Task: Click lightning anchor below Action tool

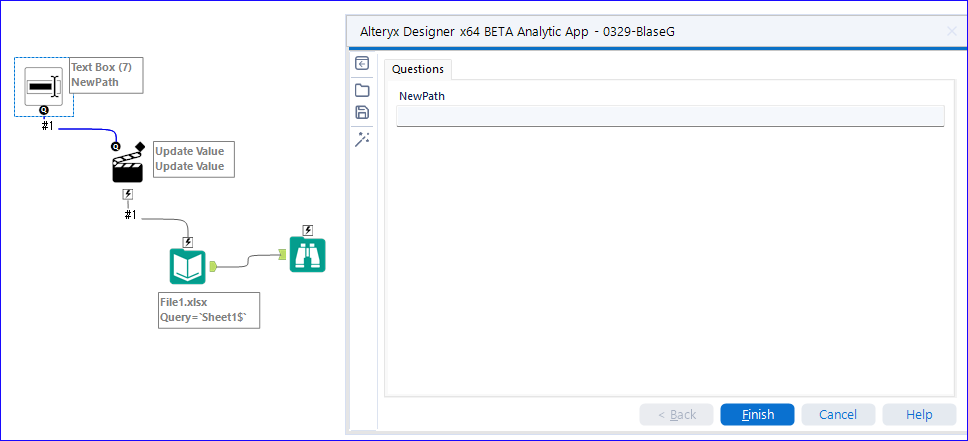Action: pos(128,195)
